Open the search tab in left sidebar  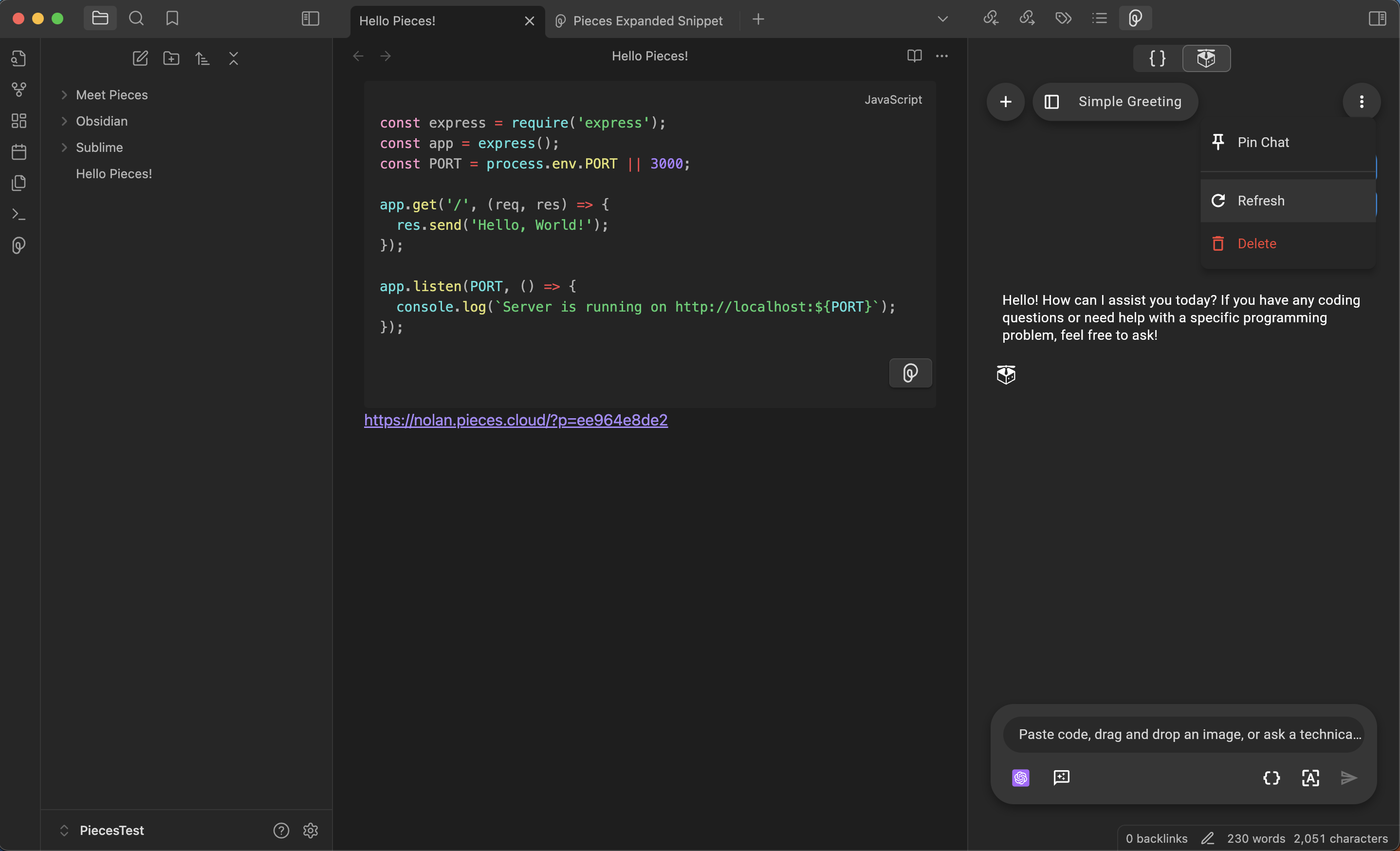coord(136,18)
